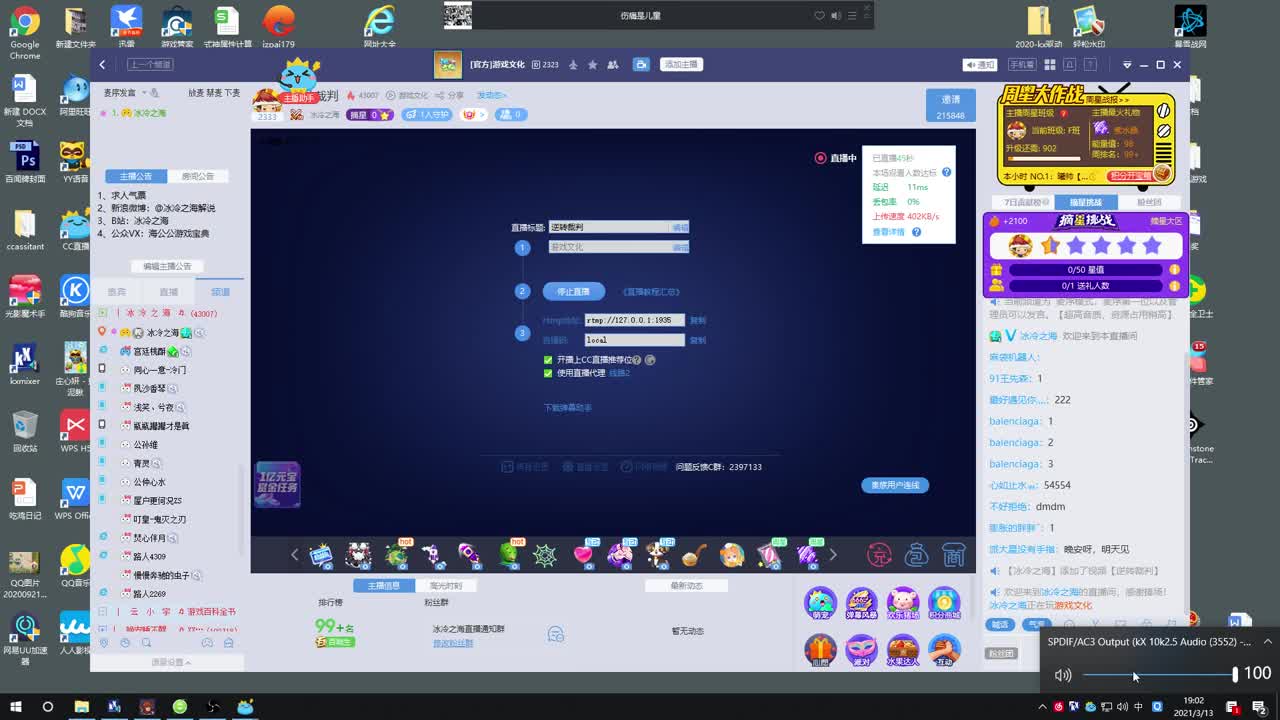Open Google Chrome desktop icon

click(25, 31)
